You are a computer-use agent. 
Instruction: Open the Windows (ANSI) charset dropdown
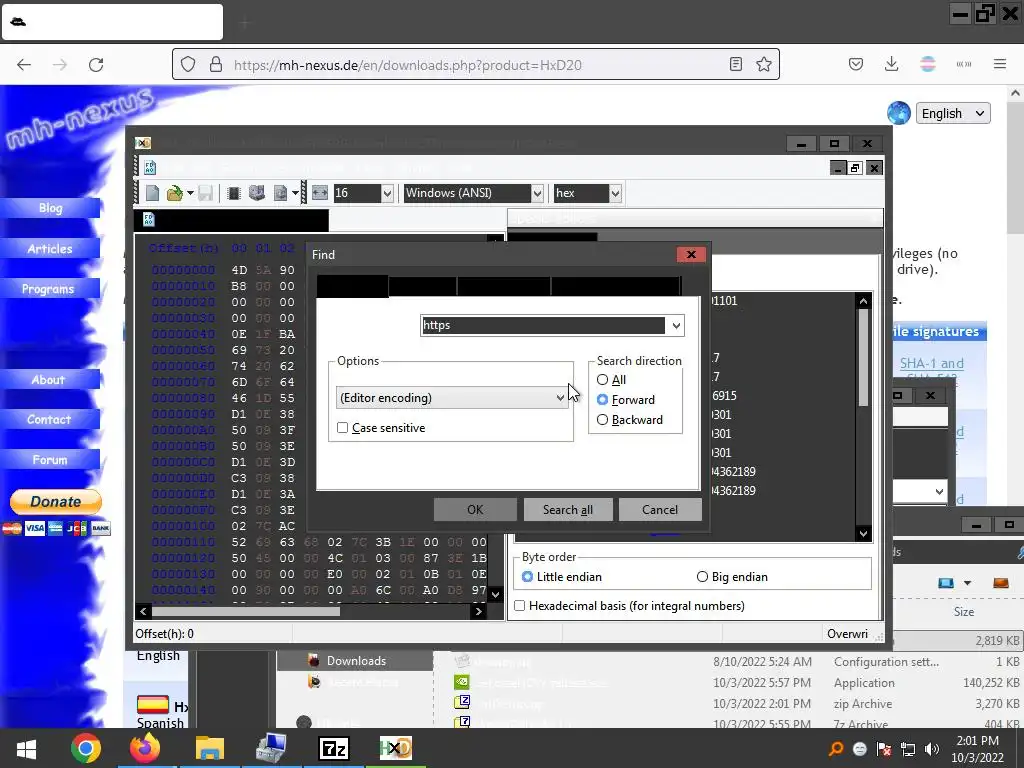click(x=537, y=193)
